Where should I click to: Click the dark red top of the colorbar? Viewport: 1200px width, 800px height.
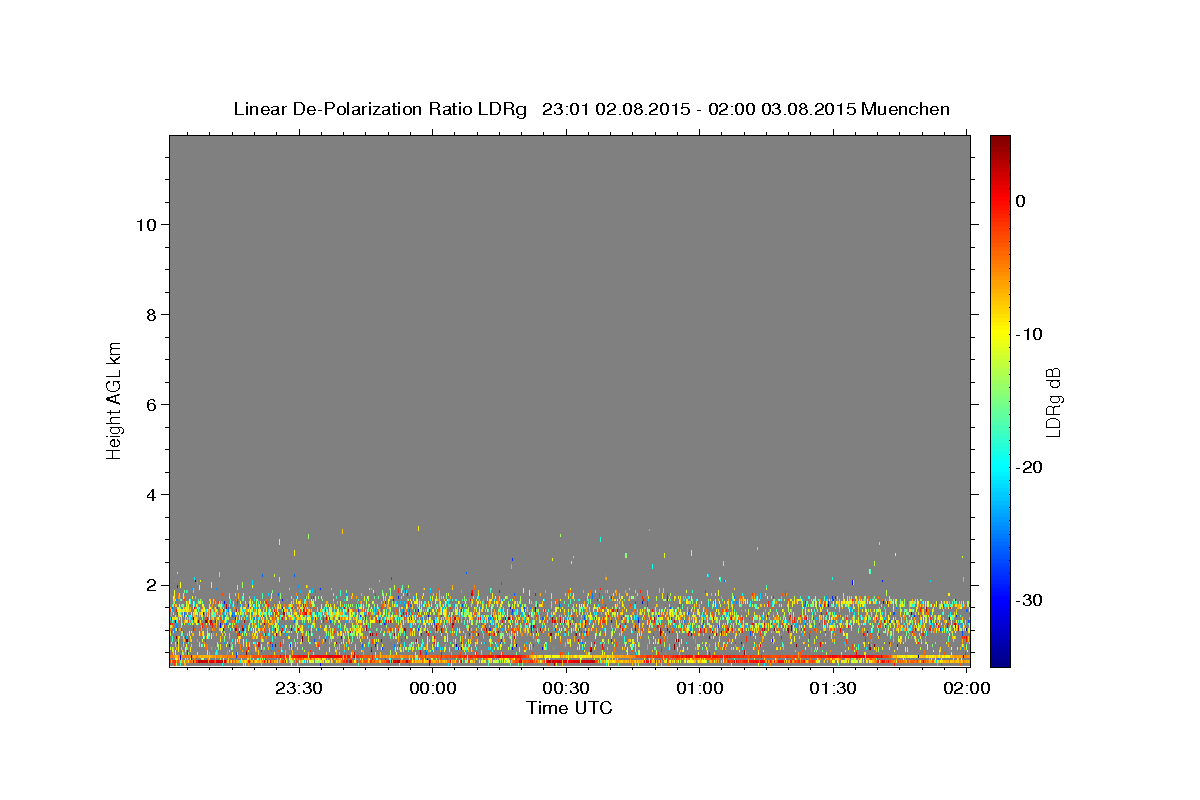[1000, 143]
